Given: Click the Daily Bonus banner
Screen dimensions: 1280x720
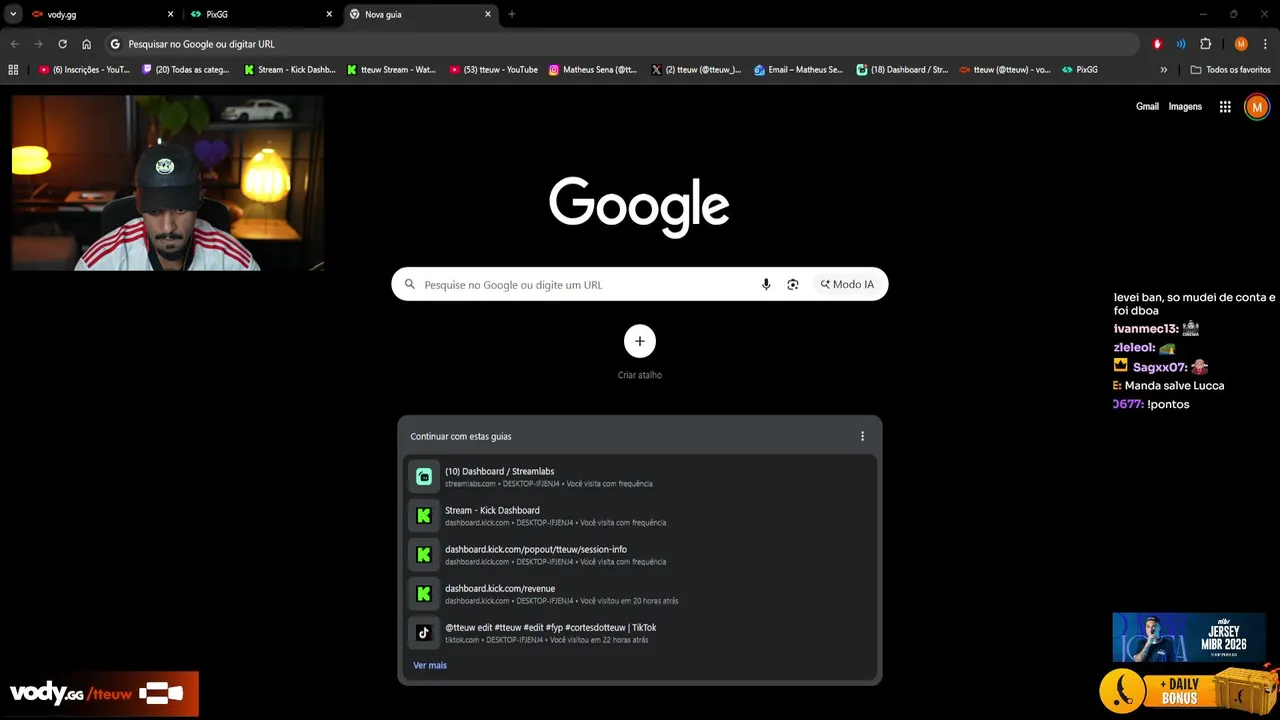Looking at the screenshot, I should click(1188, 691).
